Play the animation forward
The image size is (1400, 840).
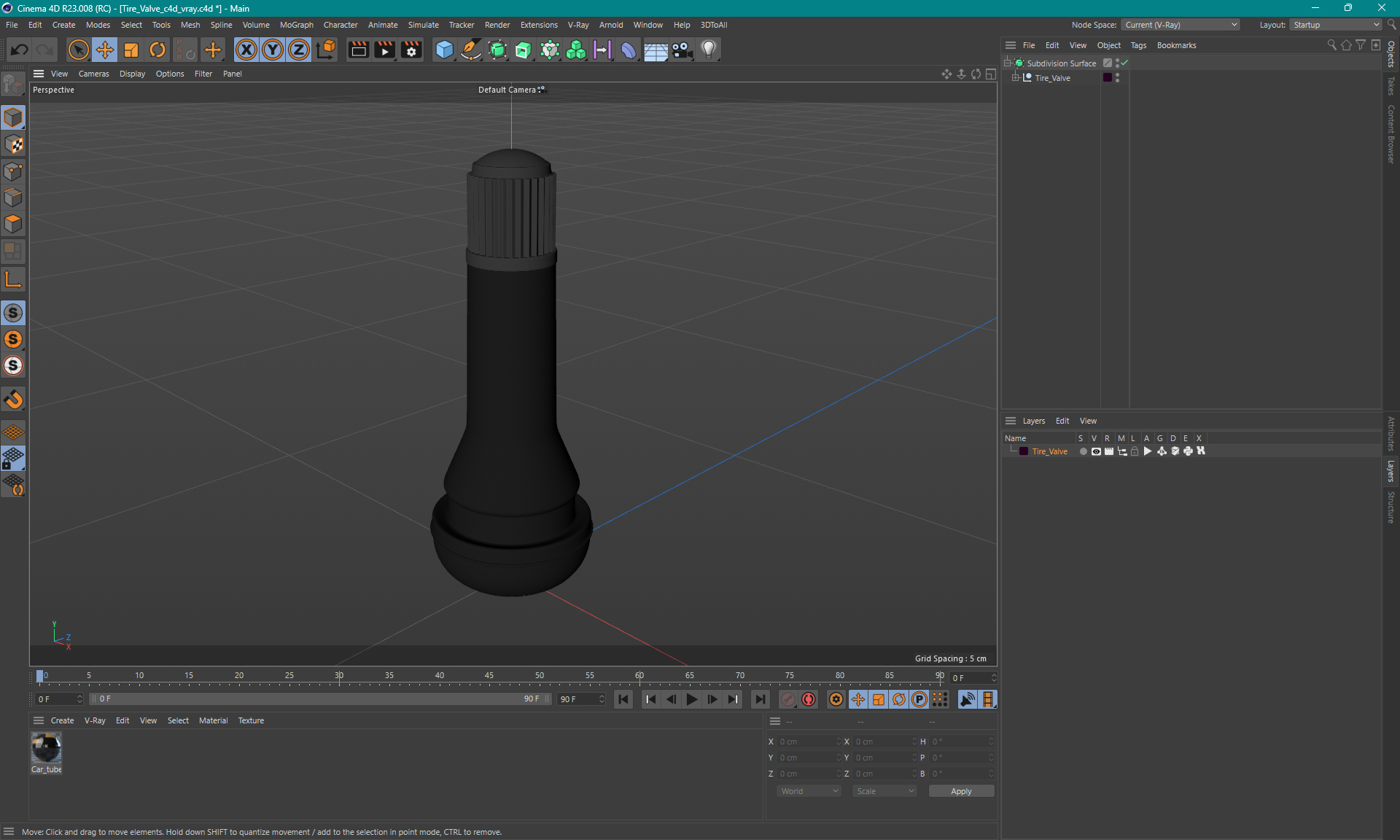click(691, 699)
